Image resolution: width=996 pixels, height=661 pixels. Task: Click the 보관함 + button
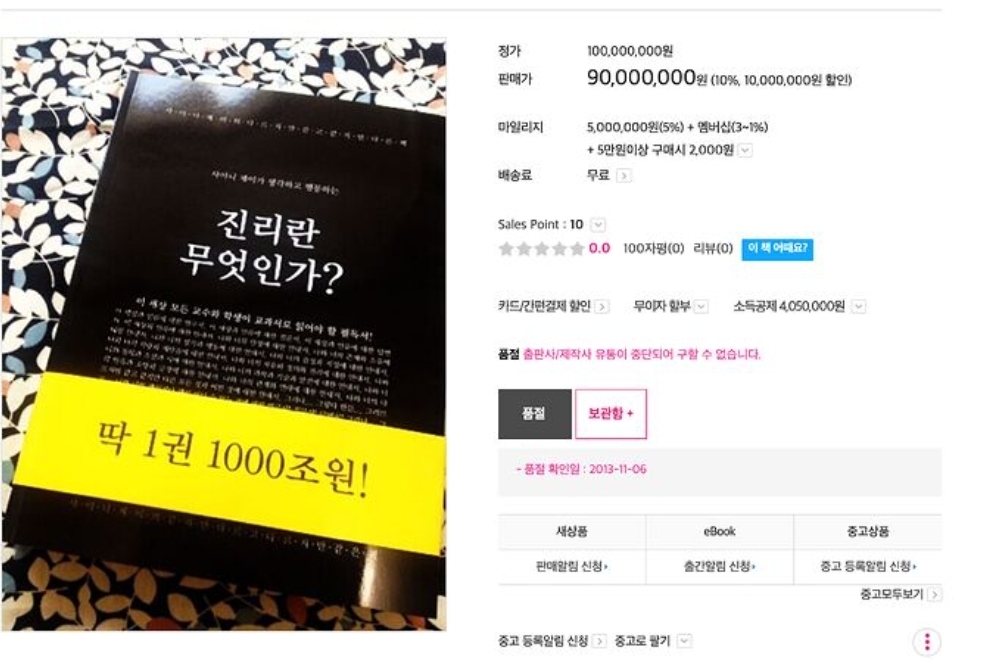[610, 414]
